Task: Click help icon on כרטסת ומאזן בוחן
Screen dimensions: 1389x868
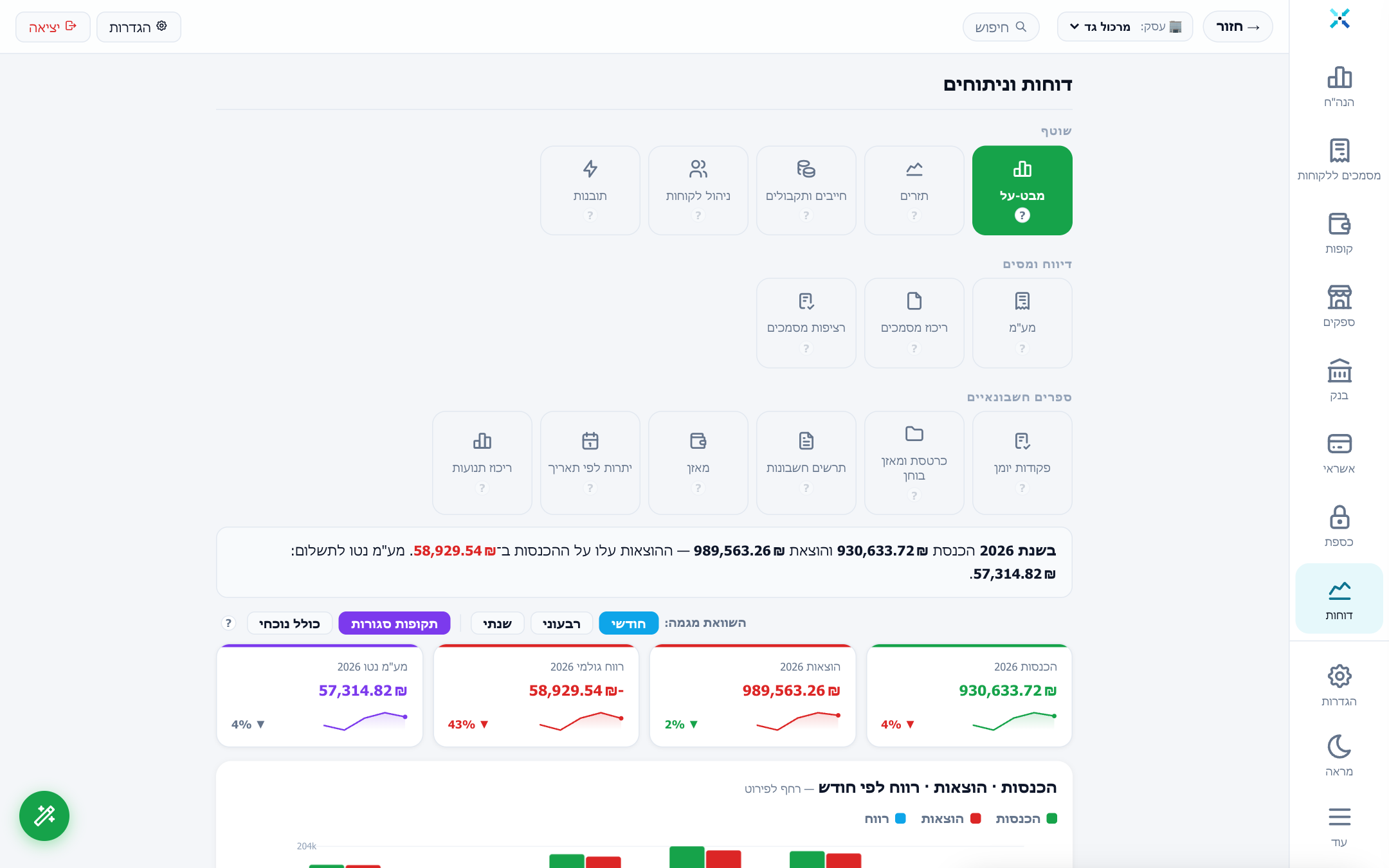Action: 914,496
